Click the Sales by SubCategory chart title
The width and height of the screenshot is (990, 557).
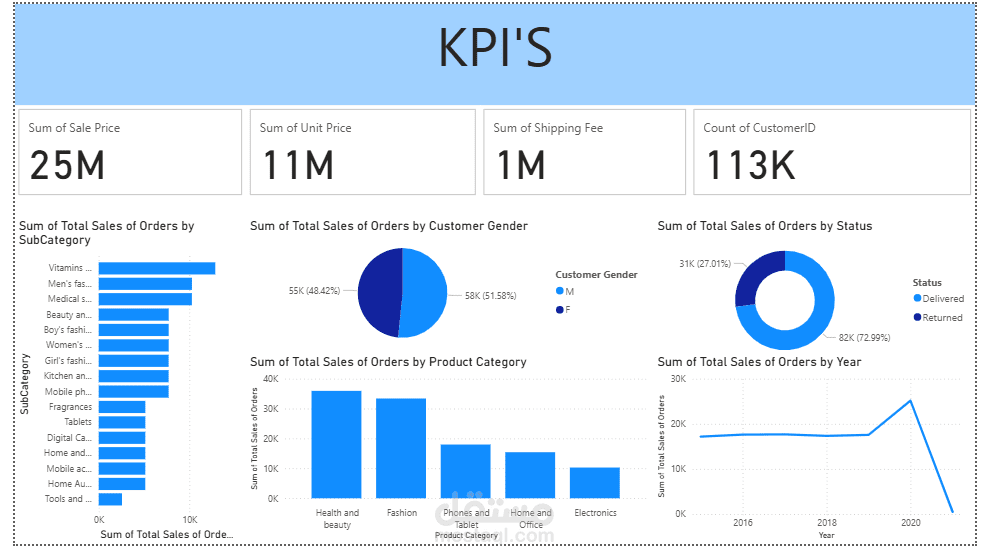point(107,233)
